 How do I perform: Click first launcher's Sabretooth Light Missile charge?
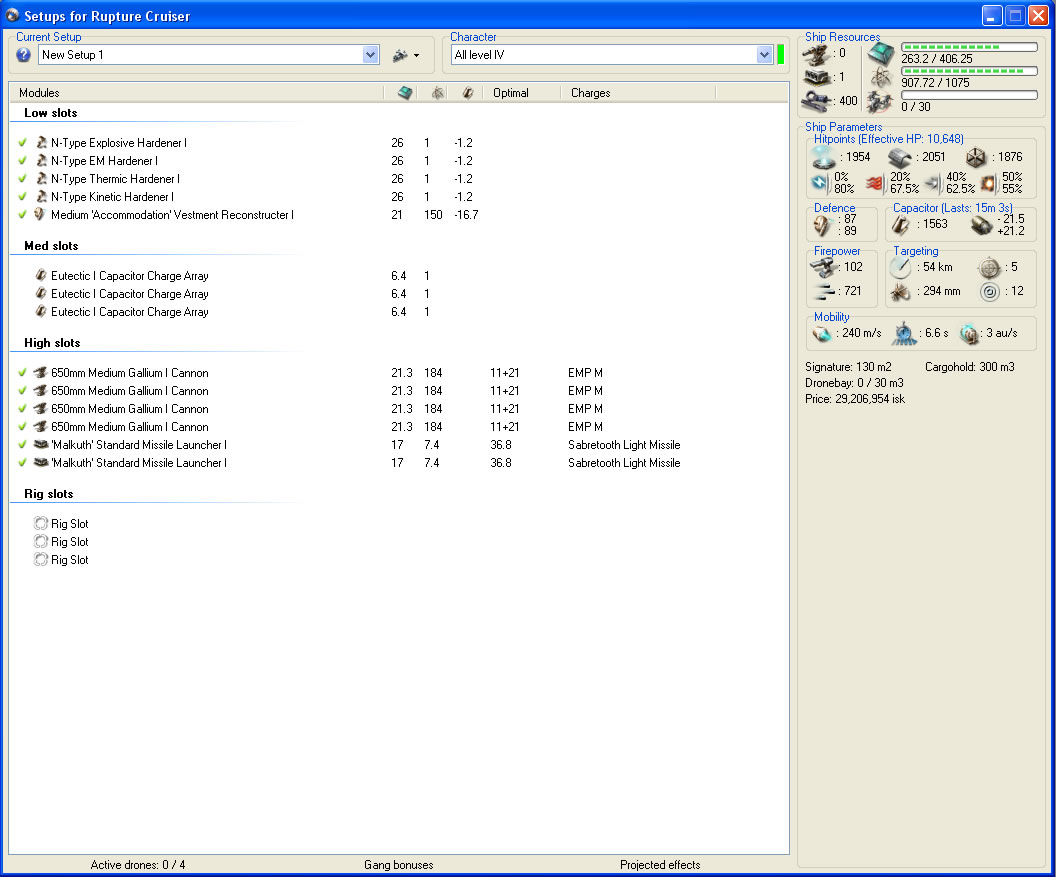[624, 445]
